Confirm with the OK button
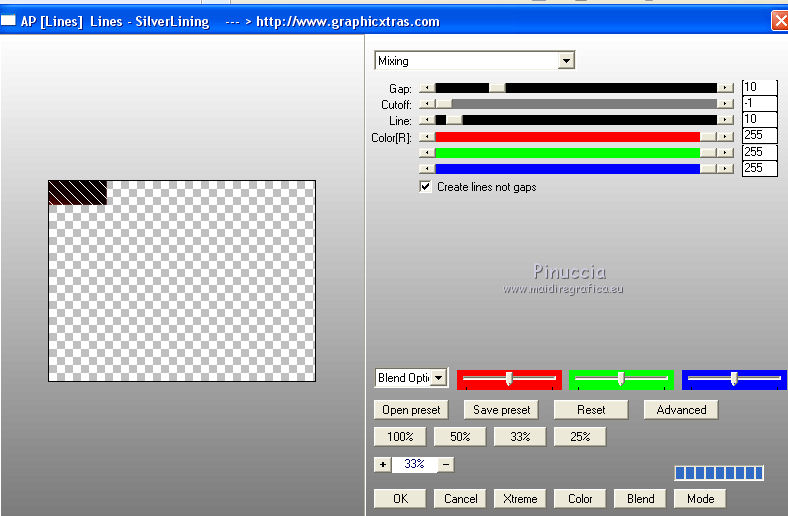This screenshot has height=516, width=788. coord(400,498)
